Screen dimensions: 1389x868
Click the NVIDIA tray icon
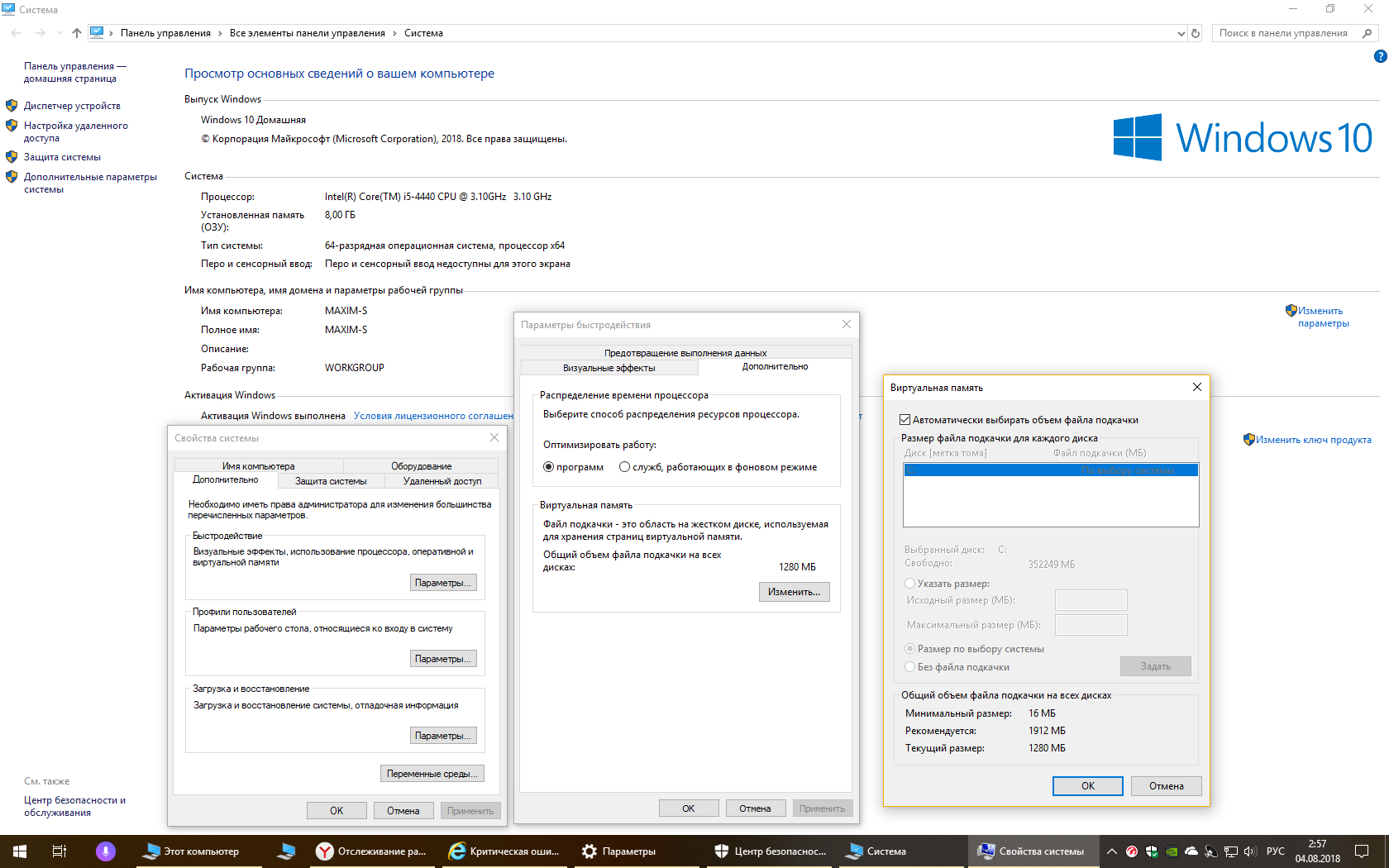[x=1172, y=851]
